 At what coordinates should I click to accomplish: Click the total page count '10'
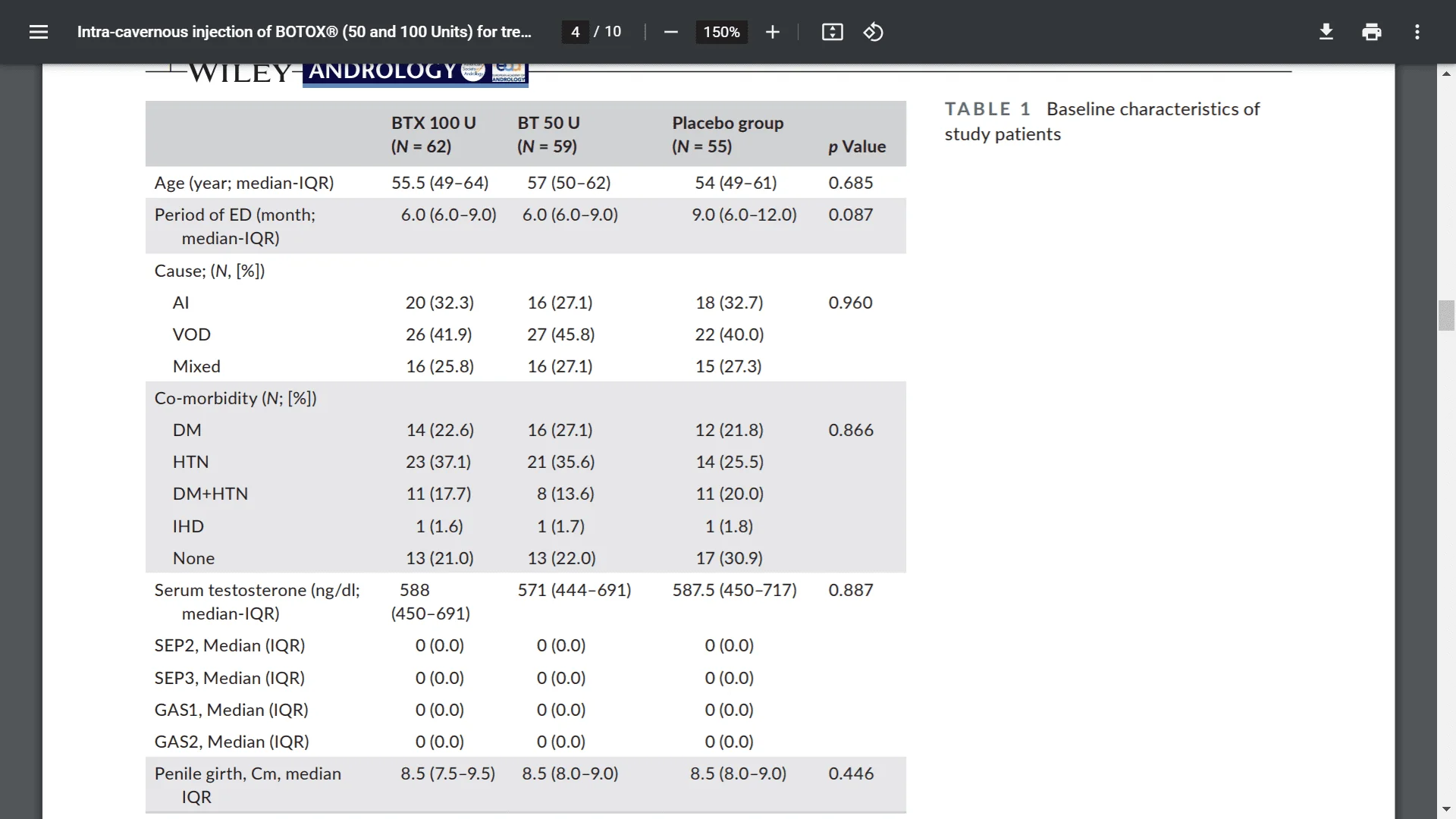click(x=613, y=32)
